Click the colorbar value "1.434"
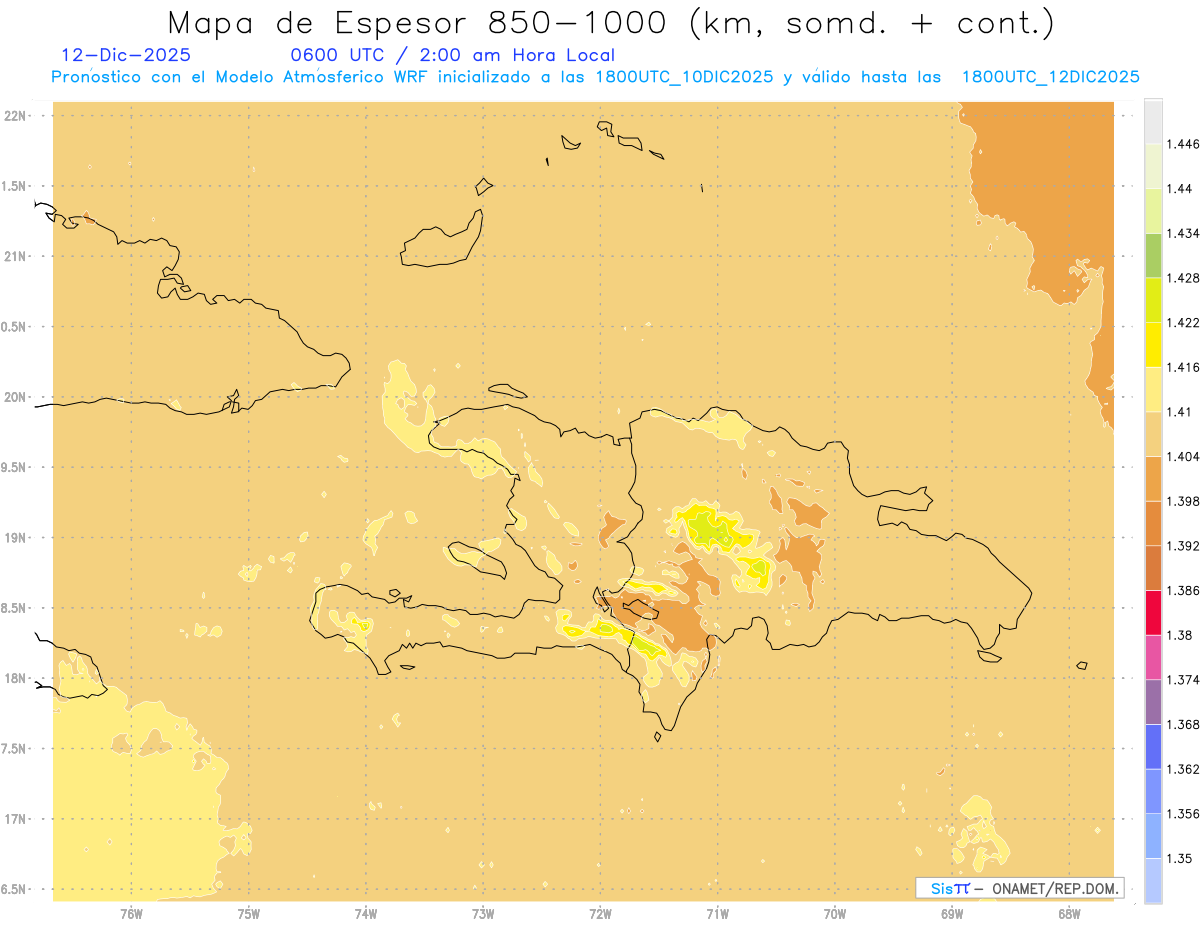 point(1184,233)
